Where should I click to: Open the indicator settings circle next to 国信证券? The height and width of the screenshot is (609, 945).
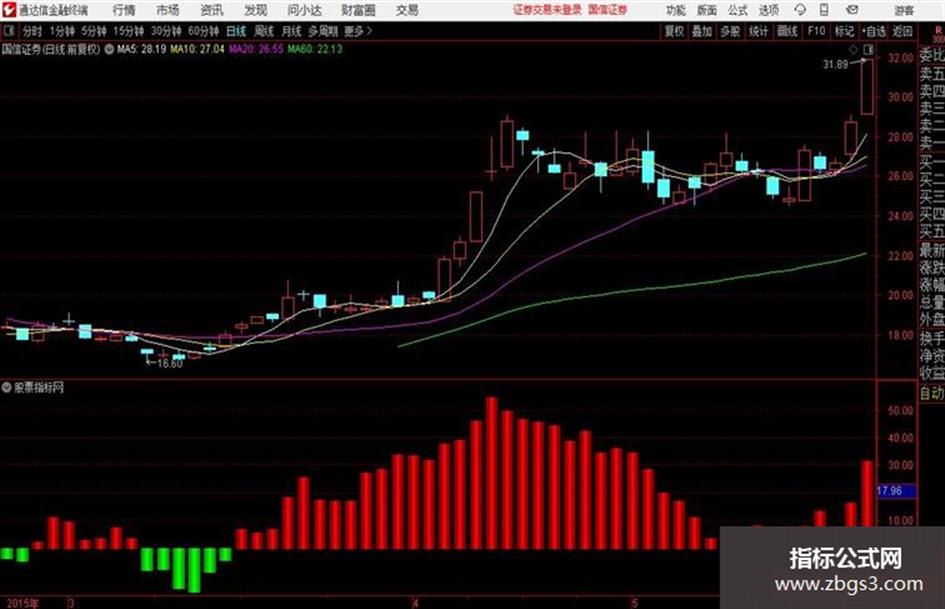coord(109,49)
